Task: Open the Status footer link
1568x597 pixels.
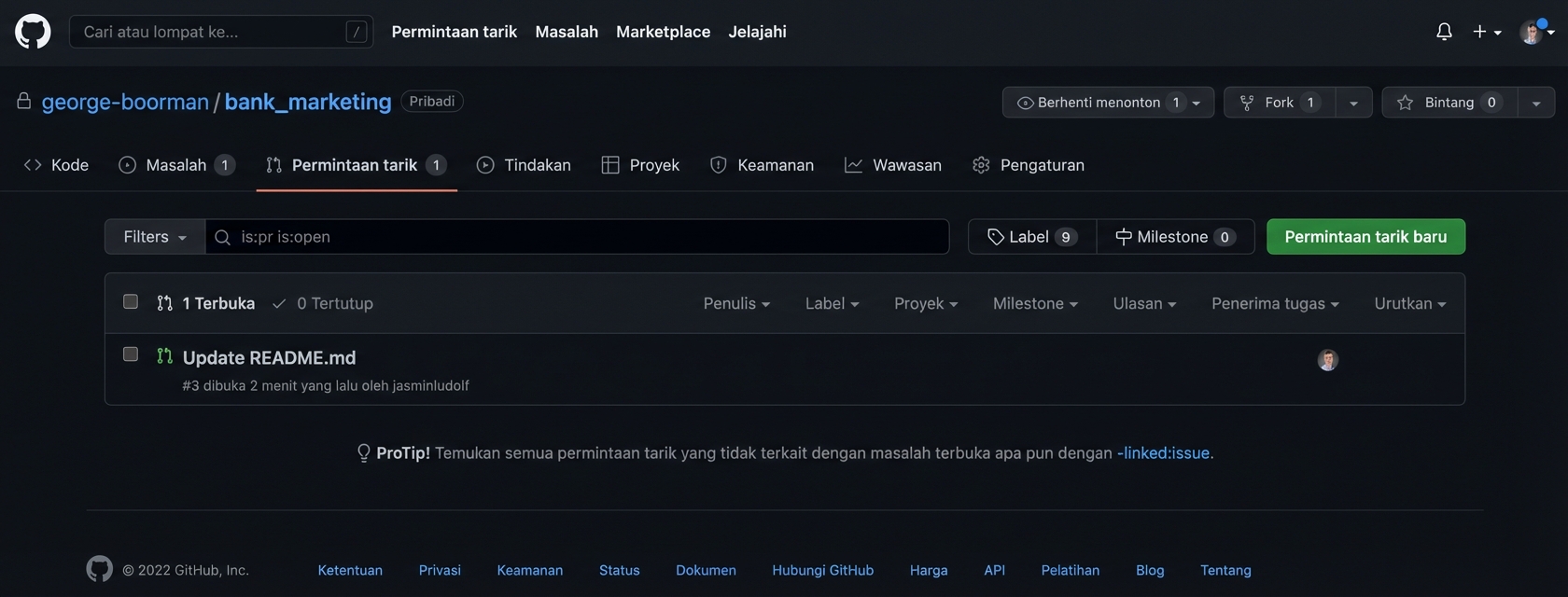Action: point(620,570)
